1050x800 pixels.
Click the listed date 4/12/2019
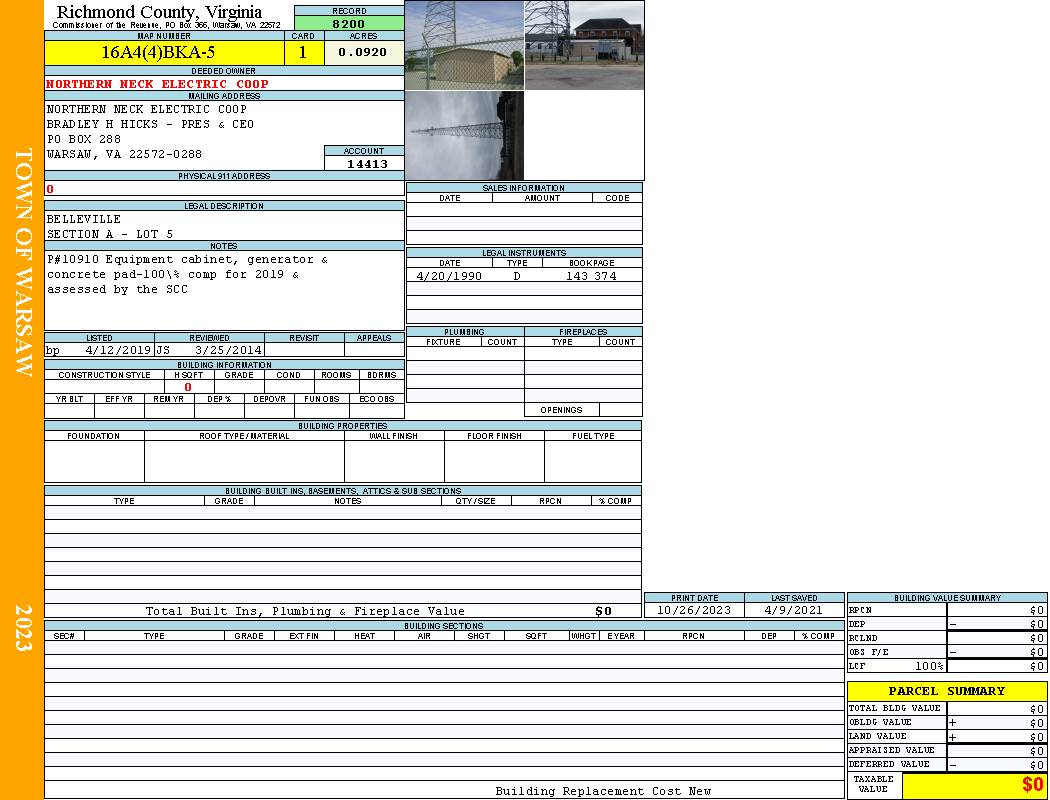click(118, 350)
